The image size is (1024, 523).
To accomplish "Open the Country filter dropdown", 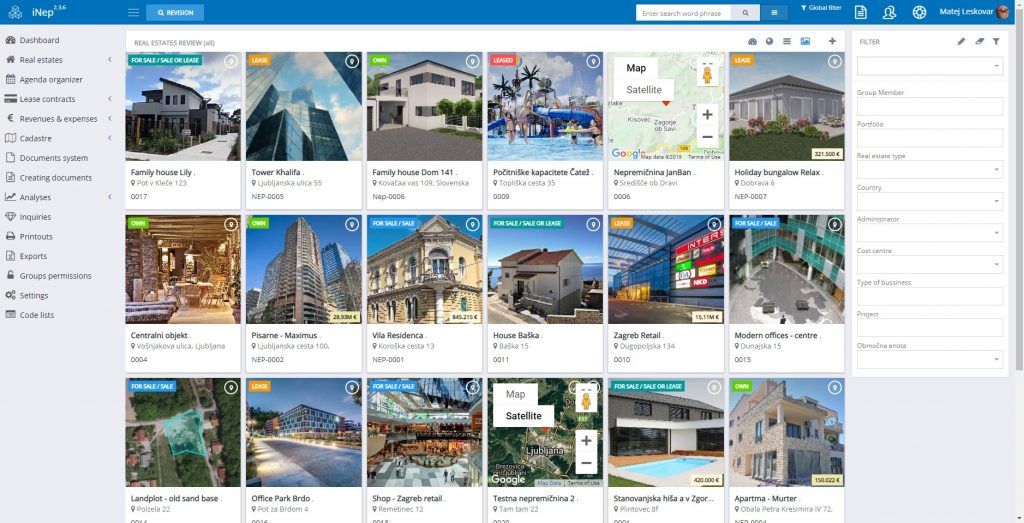I will pyautogui.click(x=929, y=201).
